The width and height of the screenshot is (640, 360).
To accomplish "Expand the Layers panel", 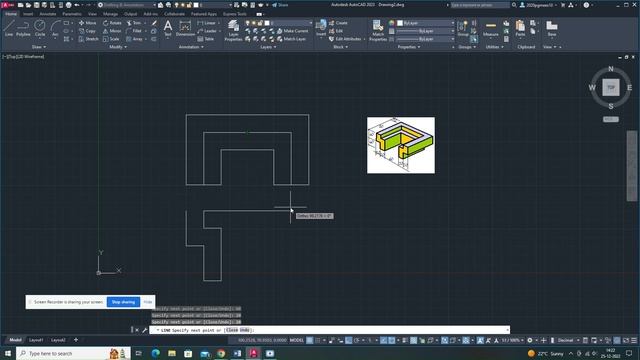I will (268, 47).
